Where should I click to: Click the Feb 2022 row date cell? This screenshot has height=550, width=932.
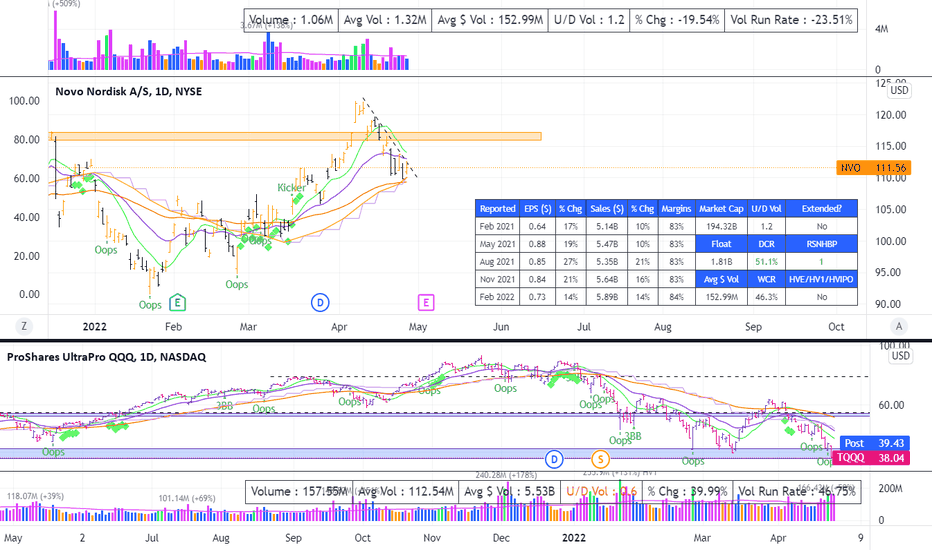click(x=498, y=297)
